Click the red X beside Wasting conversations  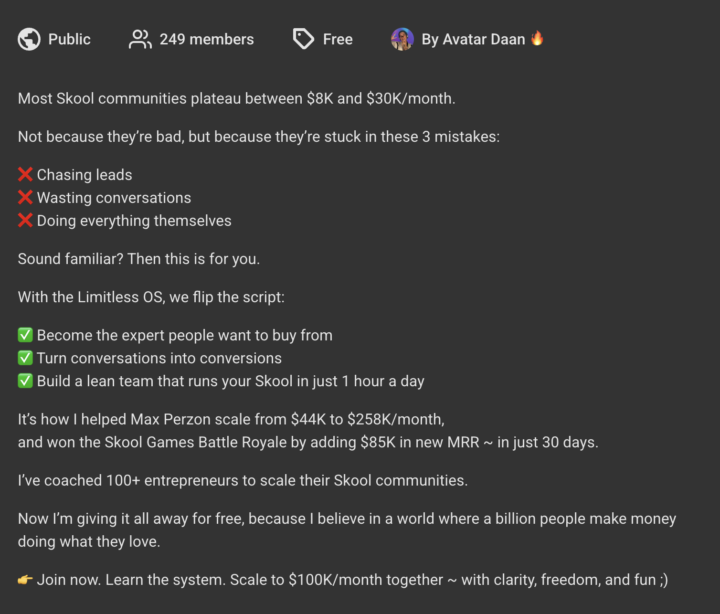pos(25,197)
